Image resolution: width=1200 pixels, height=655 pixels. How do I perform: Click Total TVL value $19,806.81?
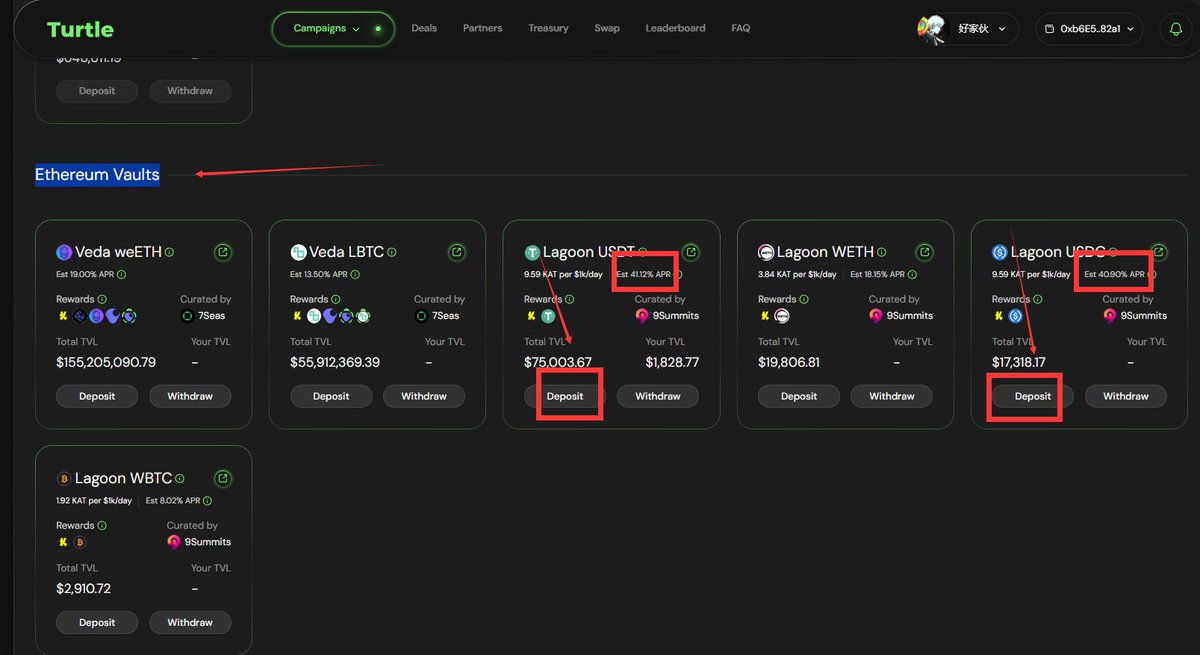click(789, 362)
